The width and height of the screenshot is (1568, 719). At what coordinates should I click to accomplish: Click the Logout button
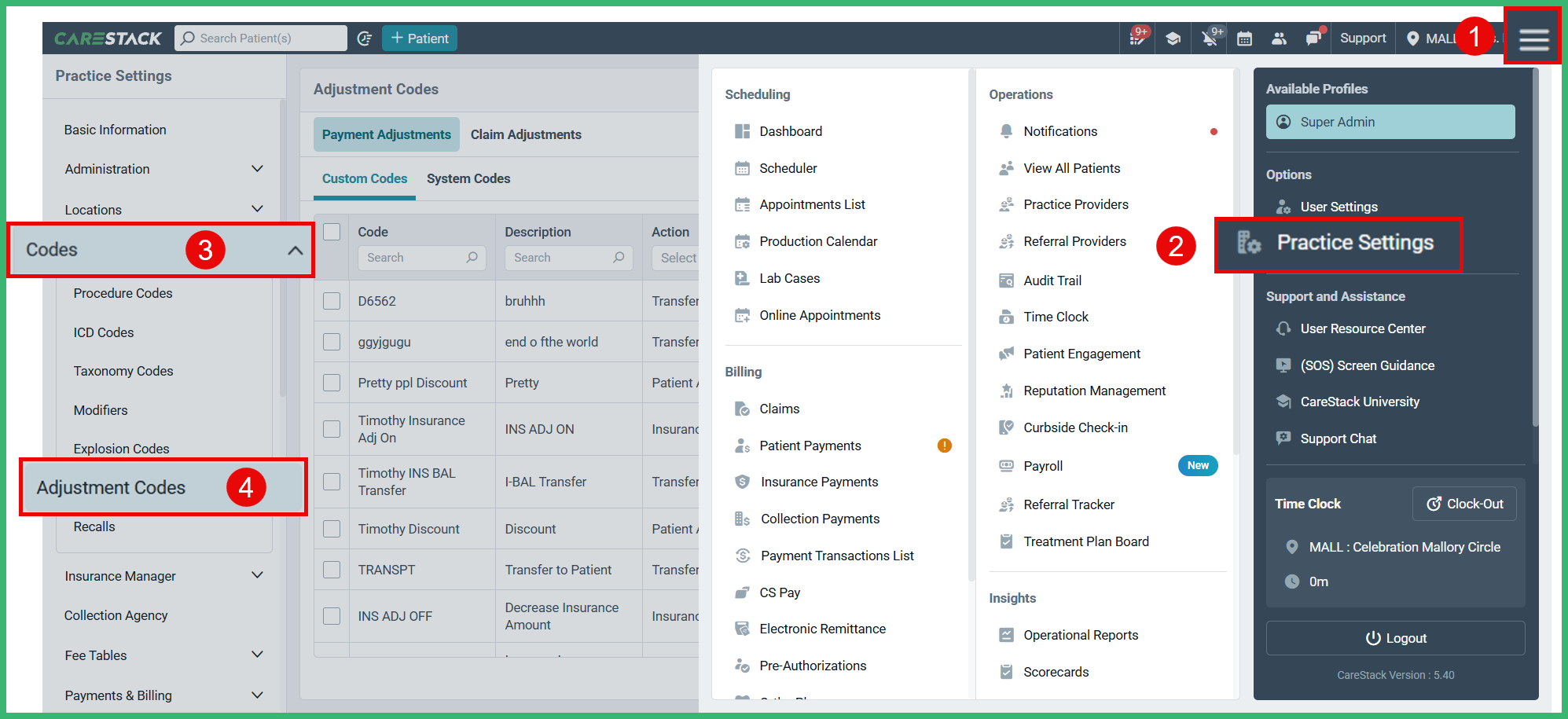coord(1395,637)
